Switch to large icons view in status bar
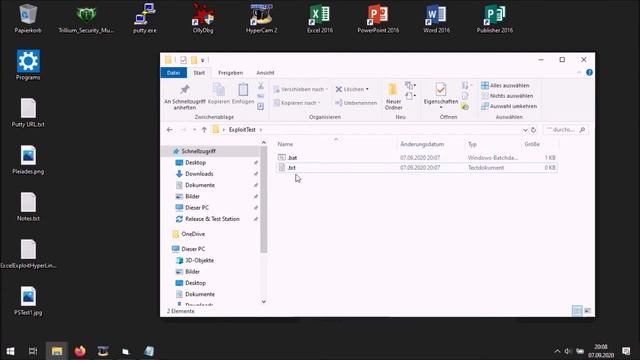Viewport: 640px width, 360px height. (x=587, y=311)
